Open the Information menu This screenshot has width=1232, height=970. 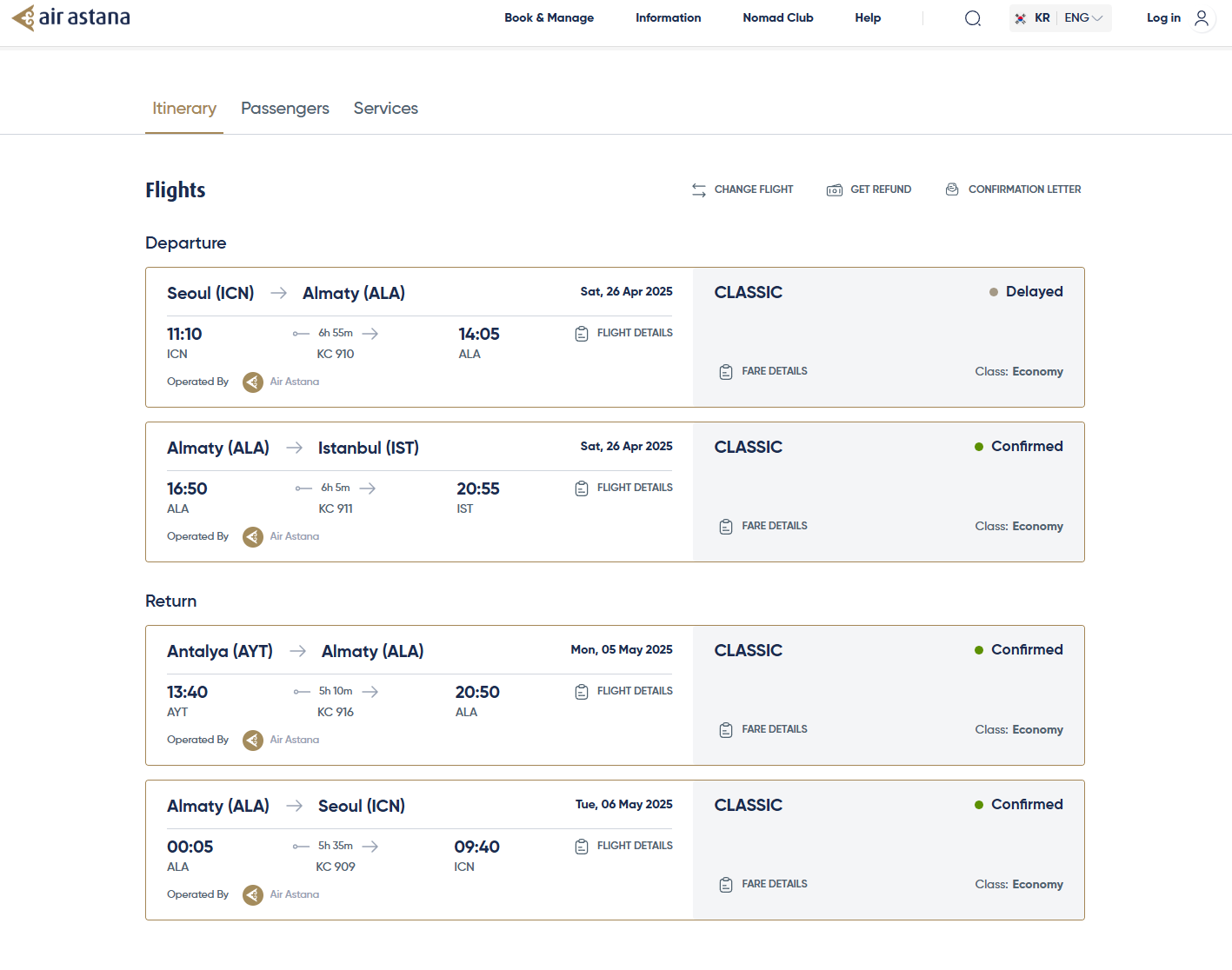[668, 18]
